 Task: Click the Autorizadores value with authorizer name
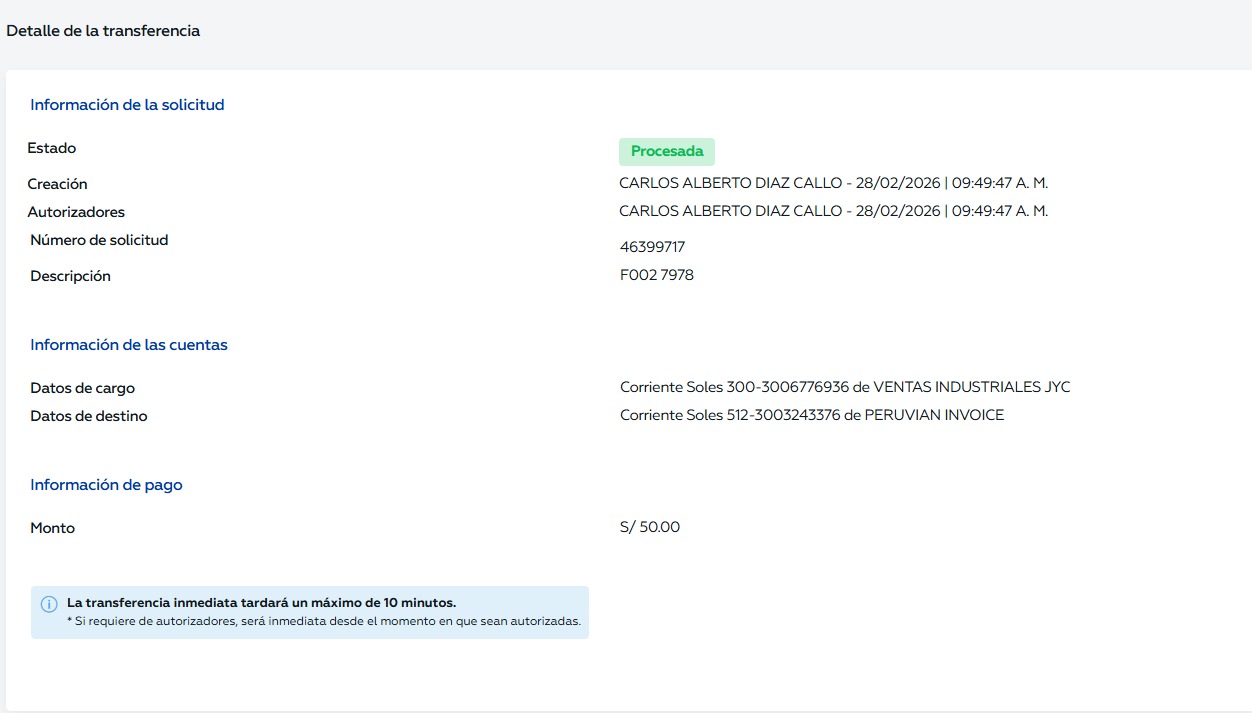pyautogui.click(x=833, y=211)
